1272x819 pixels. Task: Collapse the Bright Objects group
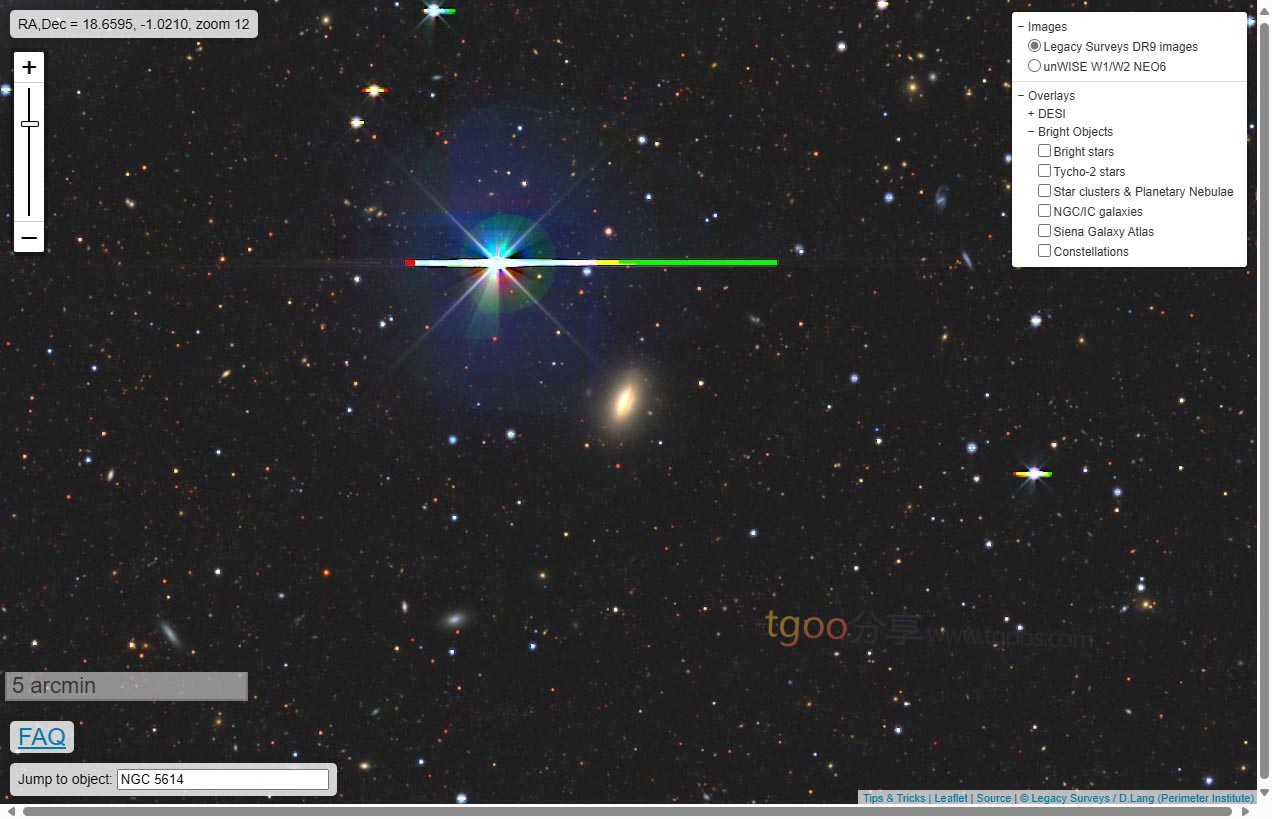(1031, 132)
